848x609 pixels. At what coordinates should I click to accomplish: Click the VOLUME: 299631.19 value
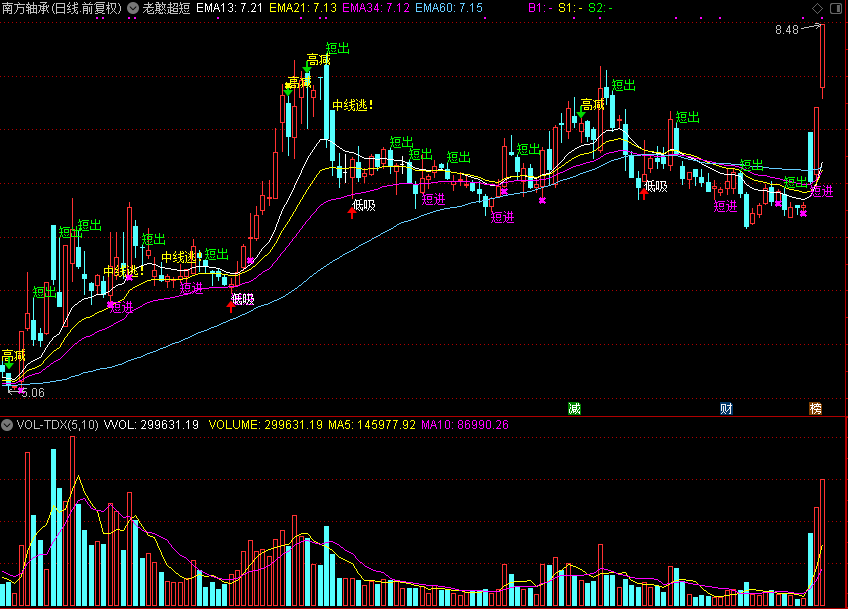pyautogui.click(x=266, y=425)
